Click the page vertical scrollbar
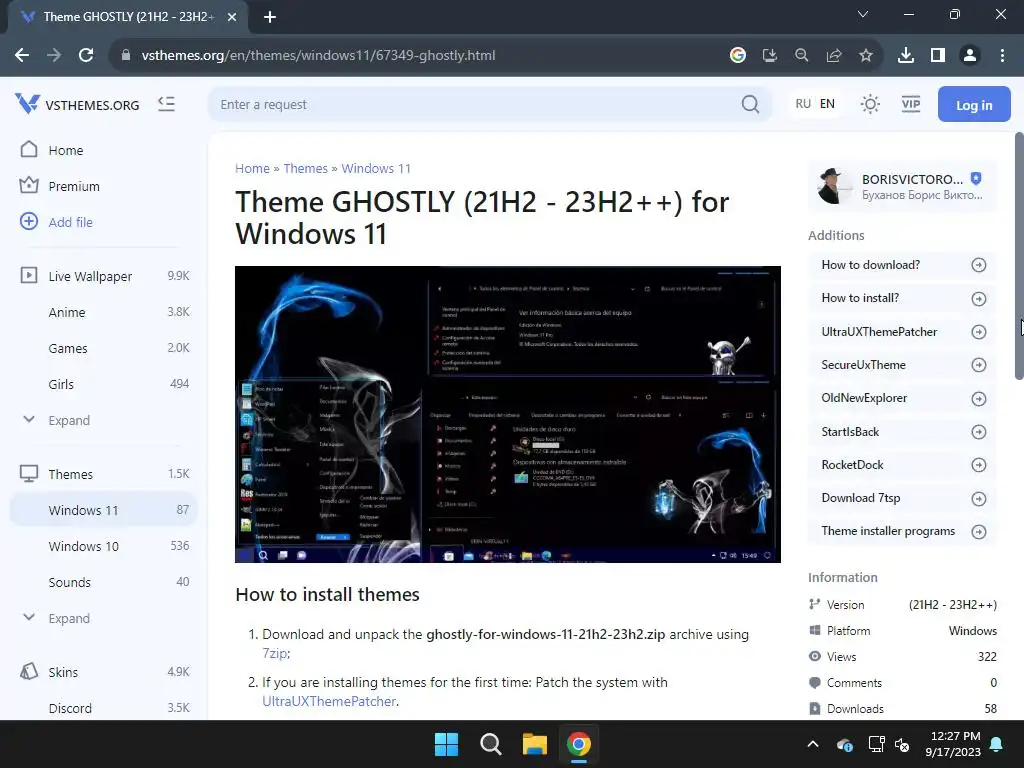The width and height of the screenshot is (1024, 768). point(1018,256)
